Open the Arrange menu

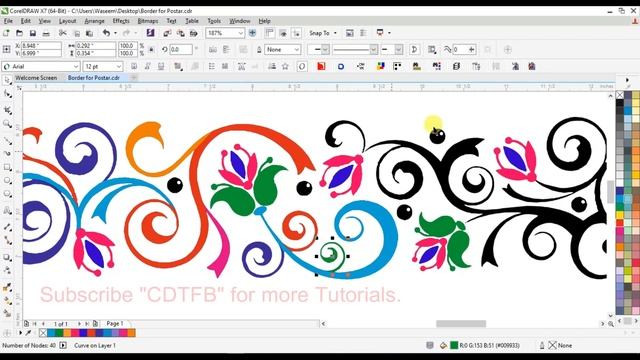94,21
